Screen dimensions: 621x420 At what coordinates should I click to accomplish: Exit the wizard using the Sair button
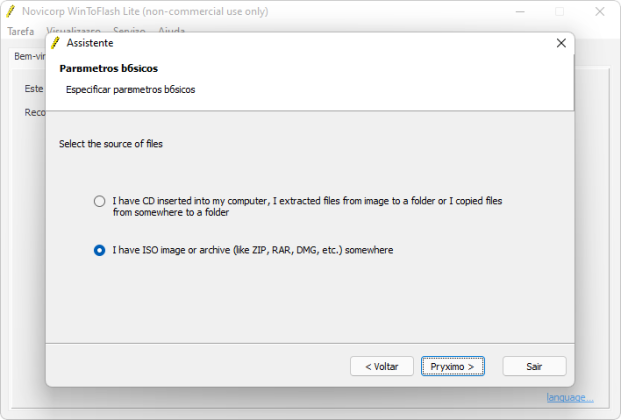tap(534, 367)
